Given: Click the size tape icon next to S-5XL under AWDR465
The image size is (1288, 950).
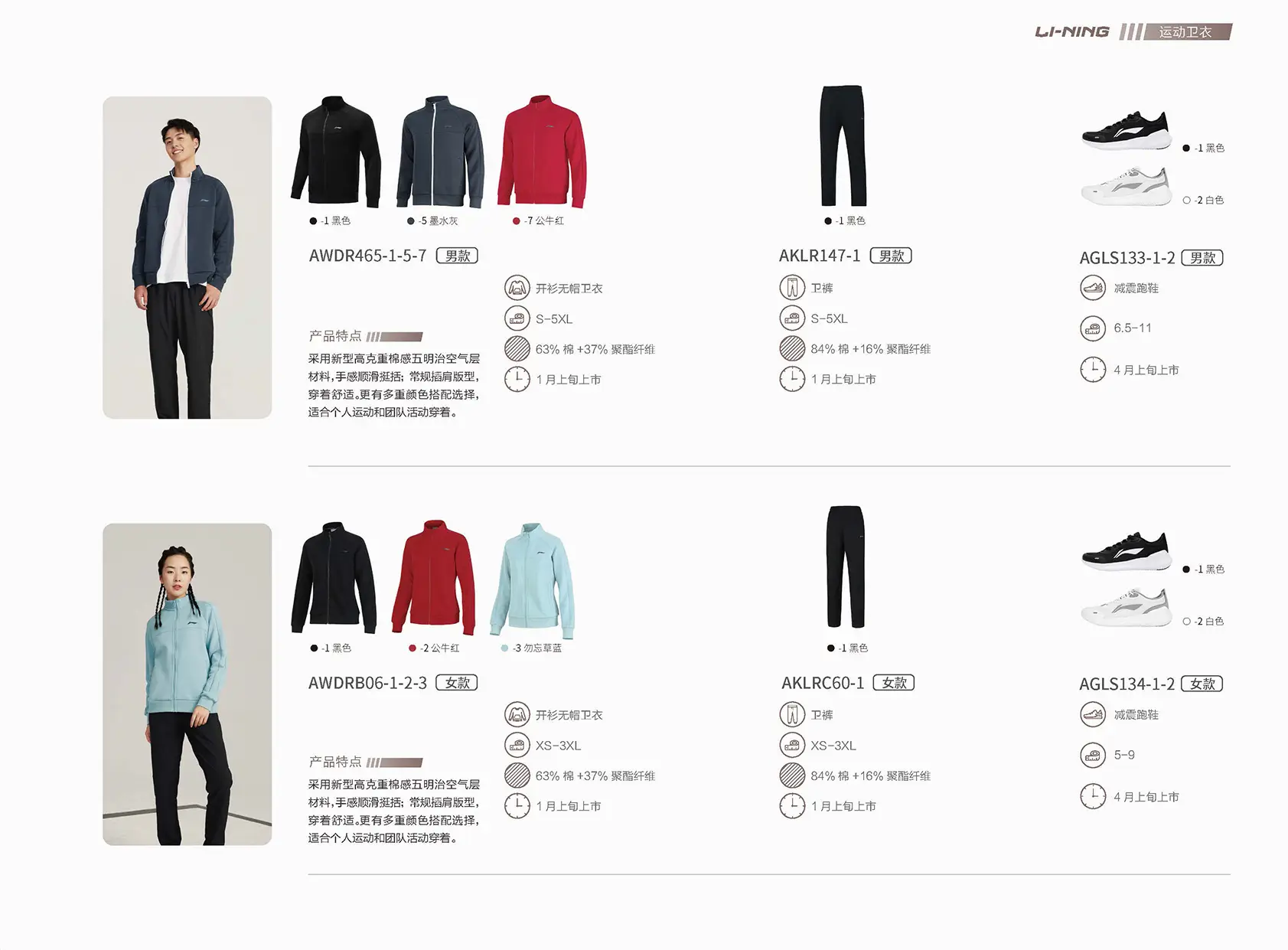Looking at the screenshot, I should coord(517,318).
